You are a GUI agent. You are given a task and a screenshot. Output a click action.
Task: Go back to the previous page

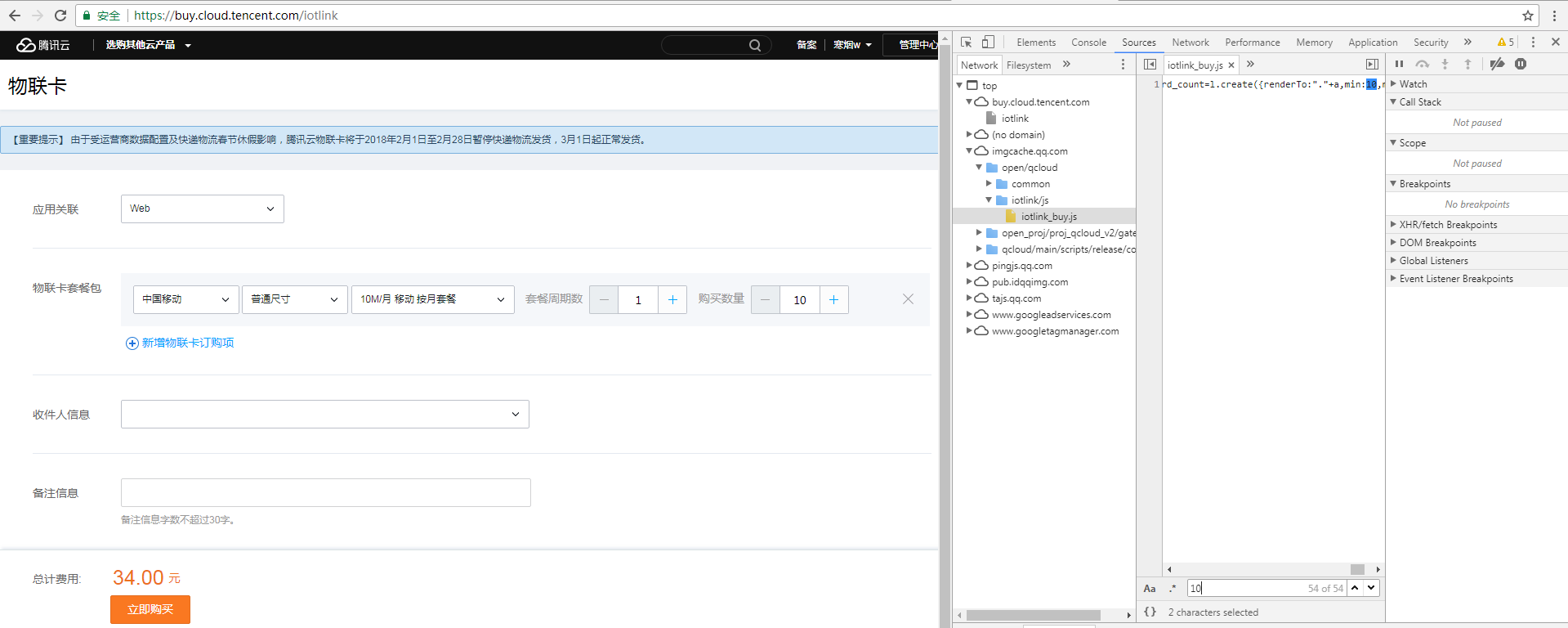(x=15, y=16)
